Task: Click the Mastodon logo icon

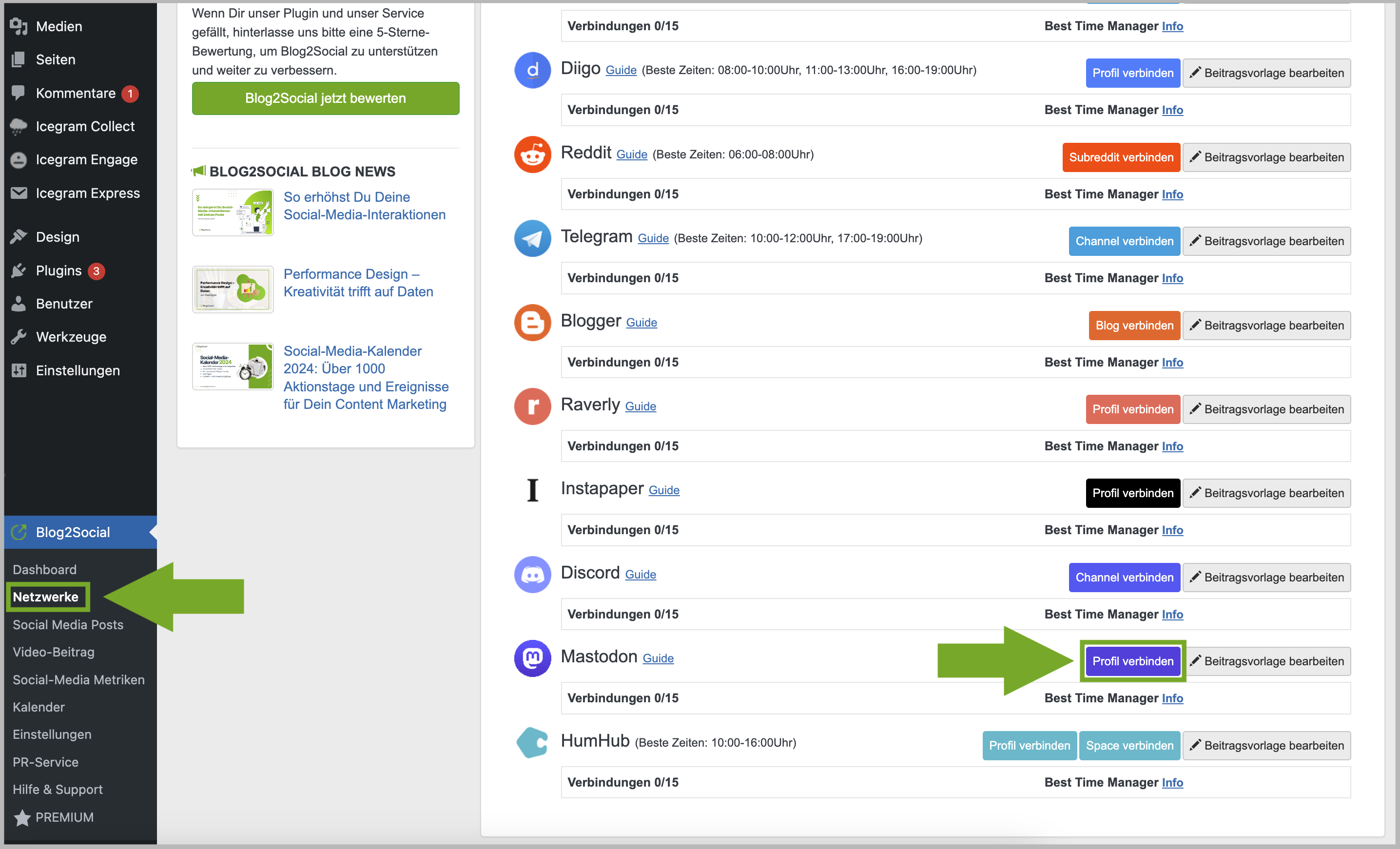Action: 532,659
